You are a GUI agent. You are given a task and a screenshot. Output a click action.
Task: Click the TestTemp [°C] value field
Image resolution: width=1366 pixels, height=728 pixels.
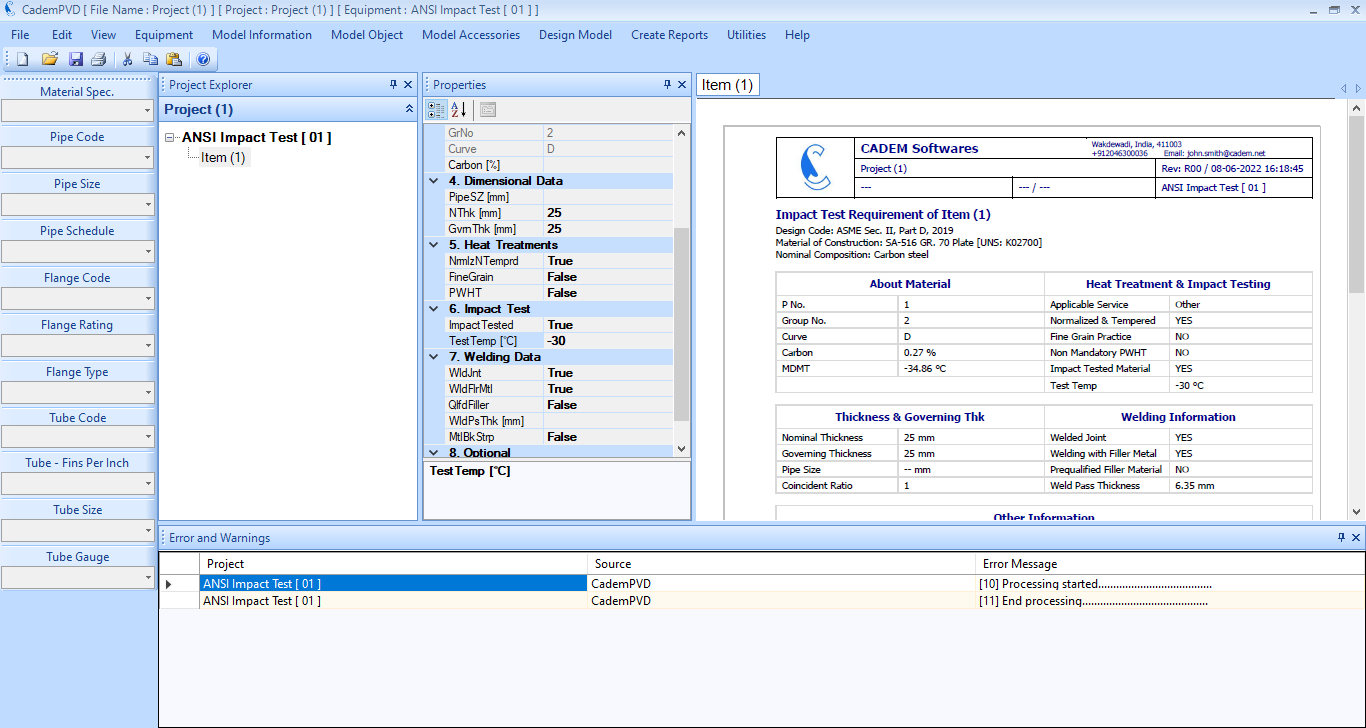click(608, 341)
